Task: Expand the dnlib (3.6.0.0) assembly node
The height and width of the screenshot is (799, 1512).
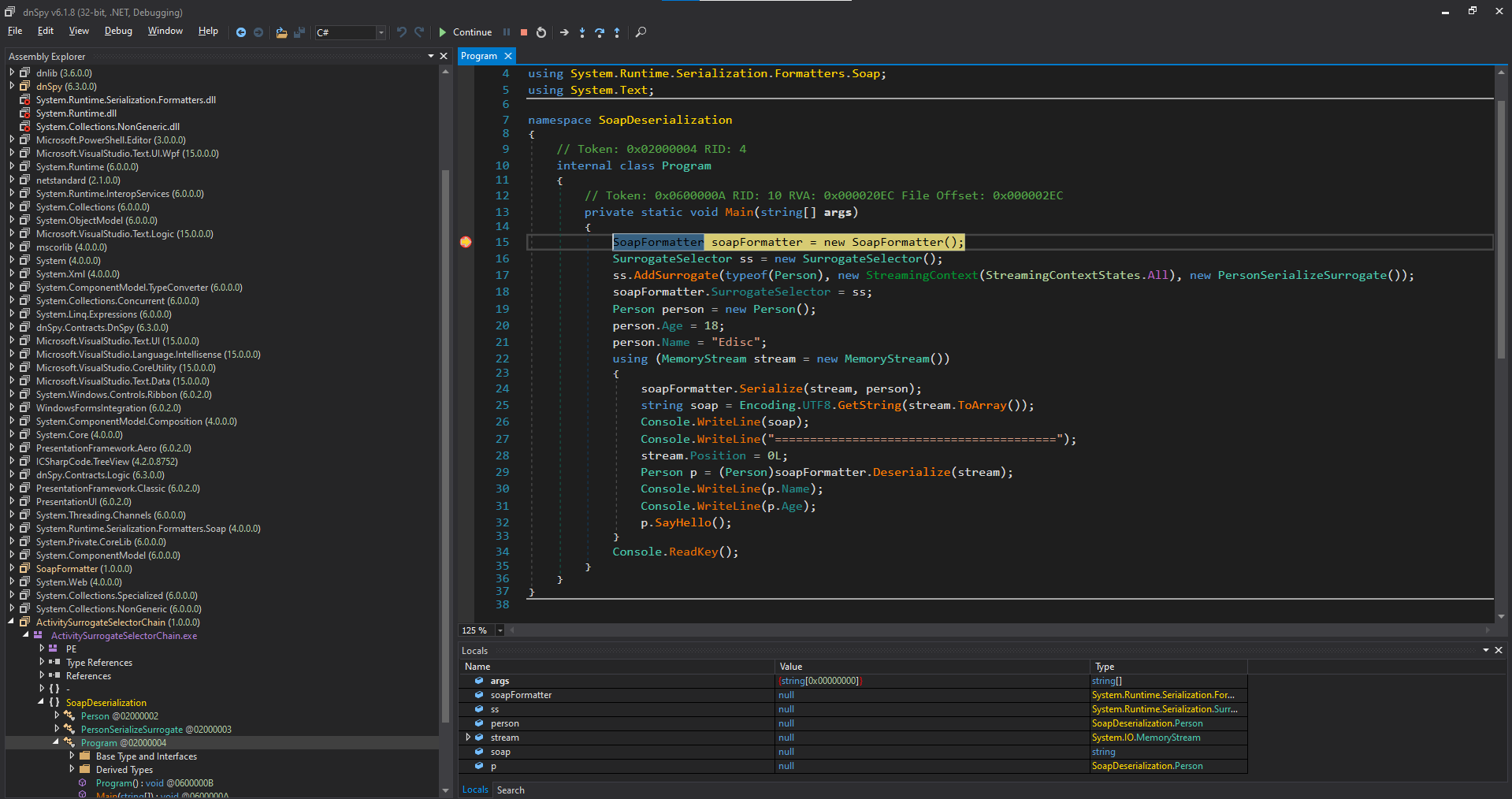Action: pyautogui.click(x=12, y=72)
